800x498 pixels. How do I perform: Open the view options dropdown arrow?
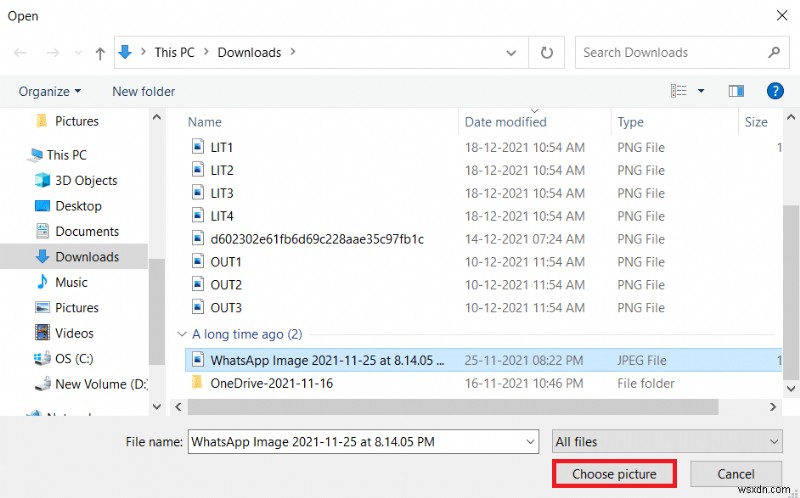click(701, 91)
